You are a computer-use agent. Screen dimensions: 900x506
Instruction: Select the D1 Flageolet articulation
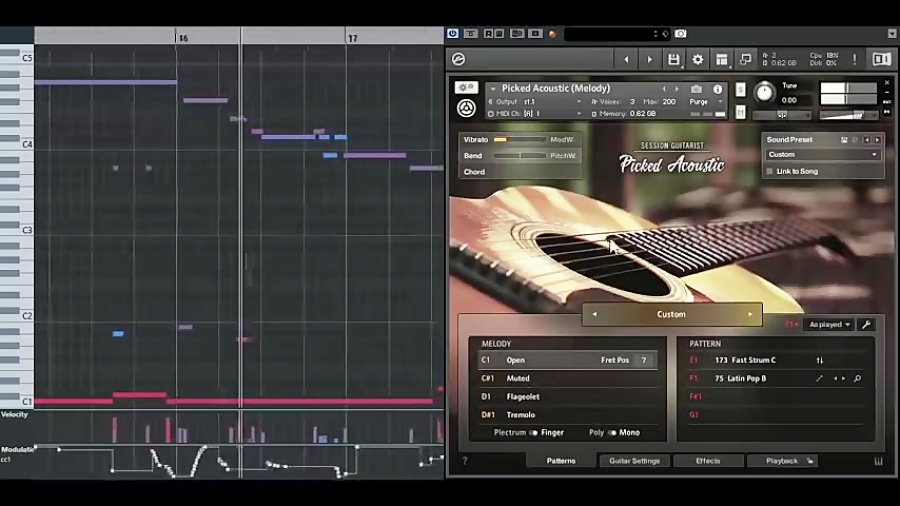click(567, 396)
